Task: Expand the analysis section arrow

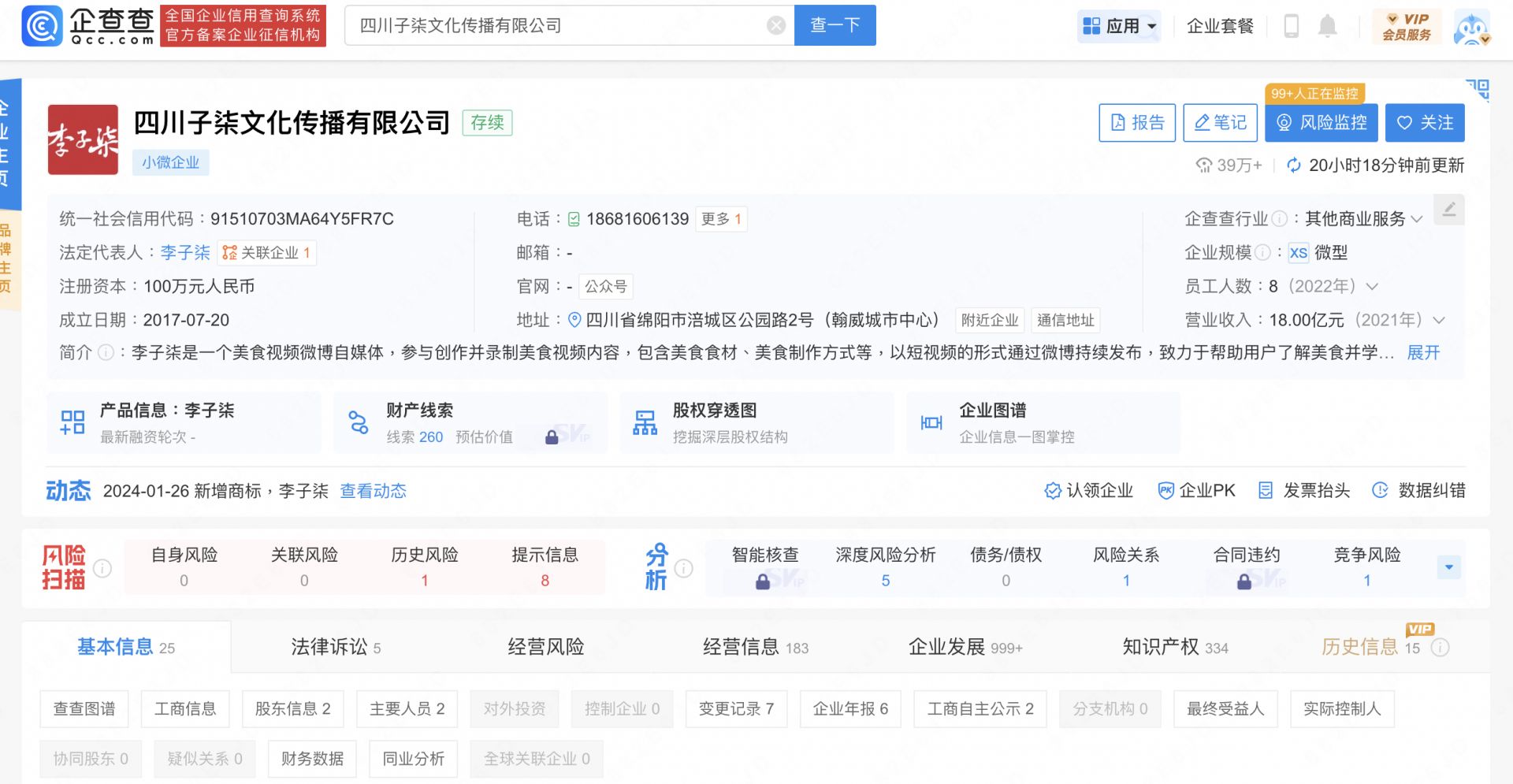Action: click(1448, 567)
